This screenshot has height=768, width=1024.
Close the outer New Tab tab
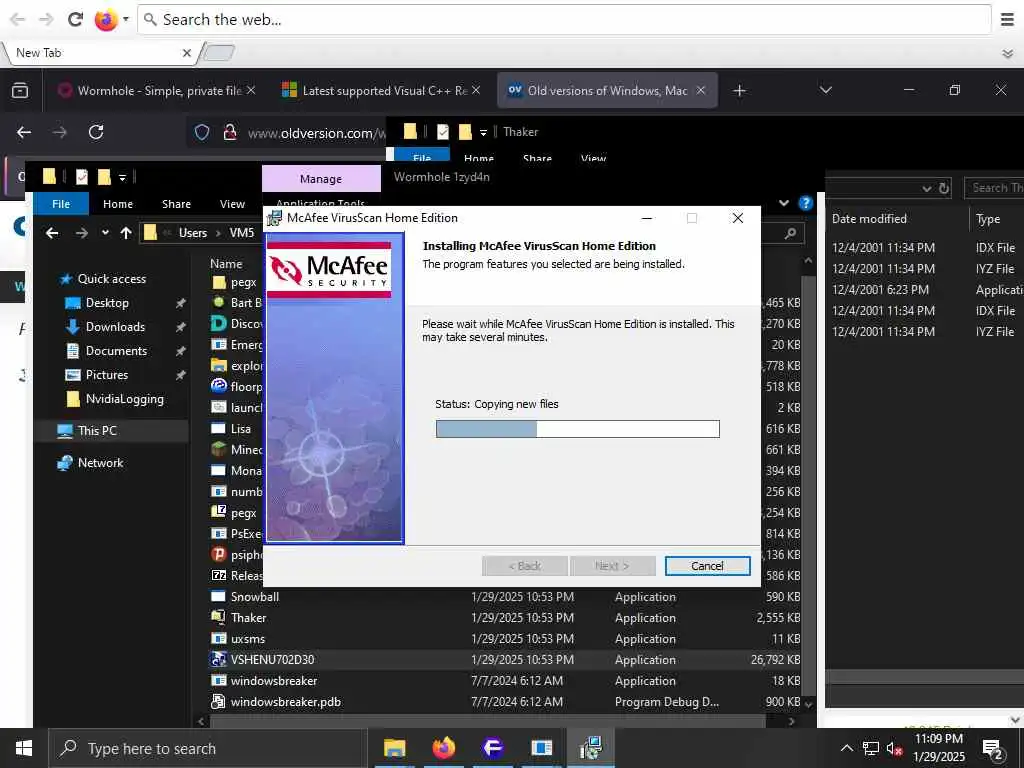[x=187, y=53]
